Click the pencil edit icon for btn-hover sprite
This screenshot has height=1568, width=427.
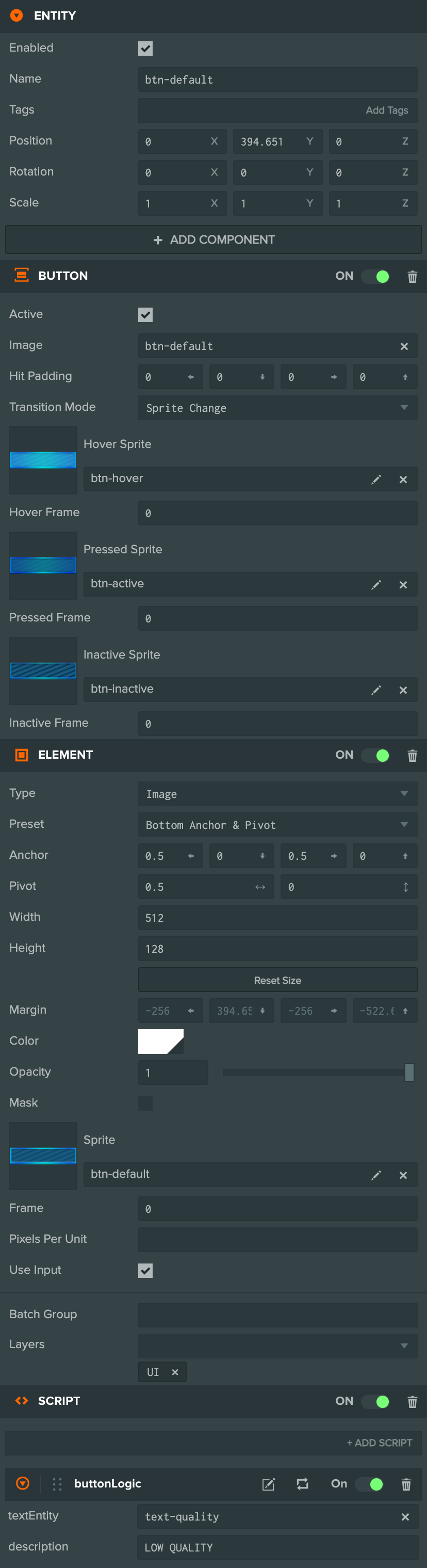(376, 479)
